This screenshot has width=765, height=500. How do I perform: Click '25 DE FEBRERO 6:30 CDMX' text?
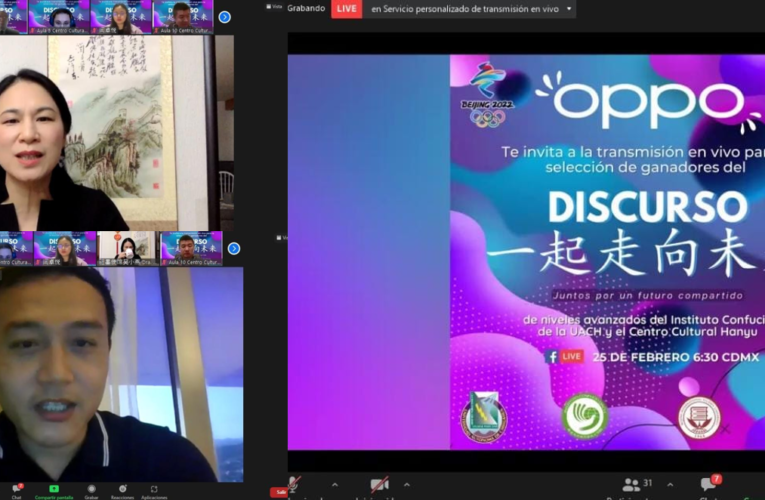(676, 357)
